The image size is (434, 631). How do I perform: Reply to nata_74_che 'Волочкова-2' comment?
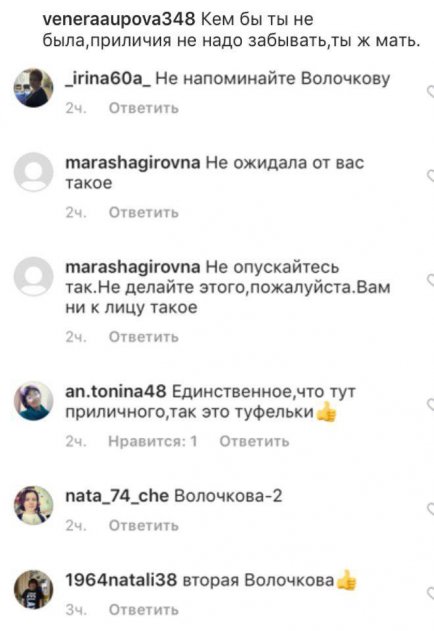pos(143,526)
